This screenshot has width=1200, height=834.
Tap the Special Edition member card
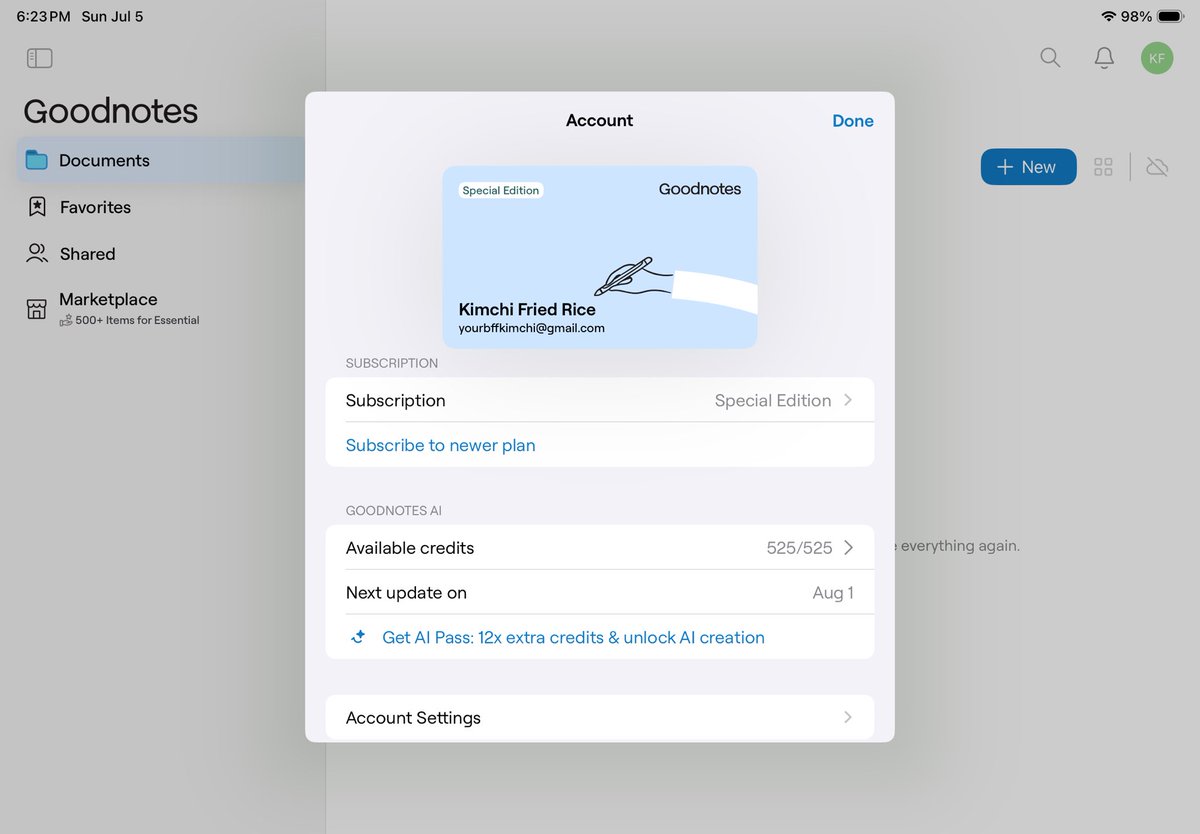coord(600,257)
